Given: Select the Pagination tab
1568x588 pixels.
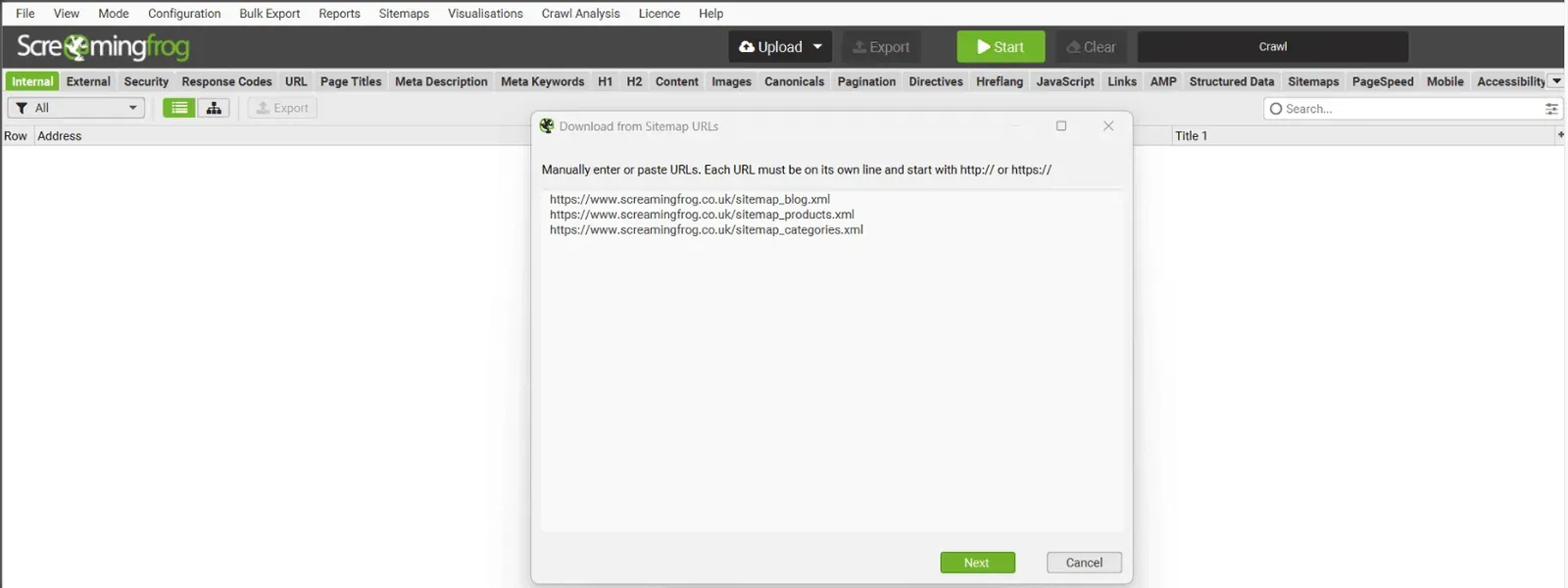Looking at the screenshot, I should 866,81.
